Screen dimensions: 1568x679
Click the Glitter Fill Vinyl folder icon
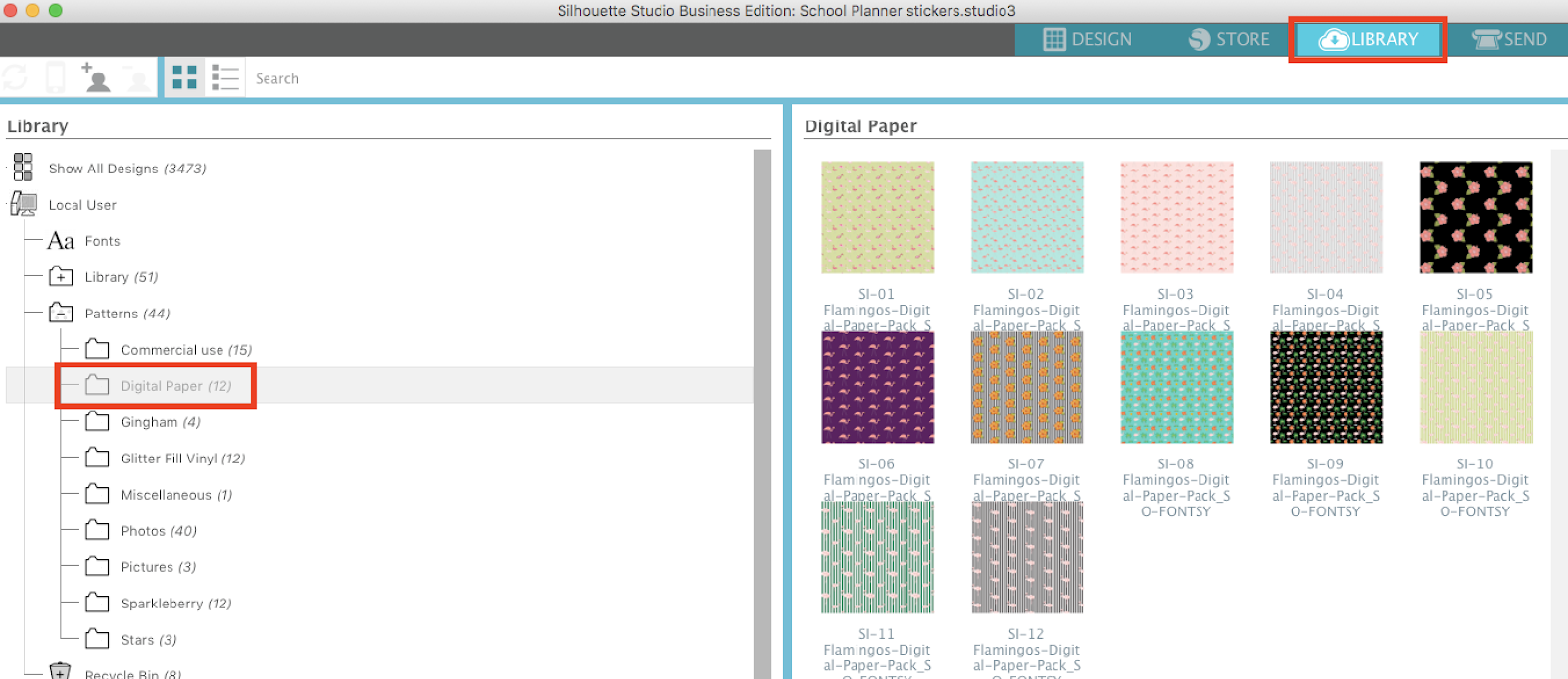(x=97, y=457)
